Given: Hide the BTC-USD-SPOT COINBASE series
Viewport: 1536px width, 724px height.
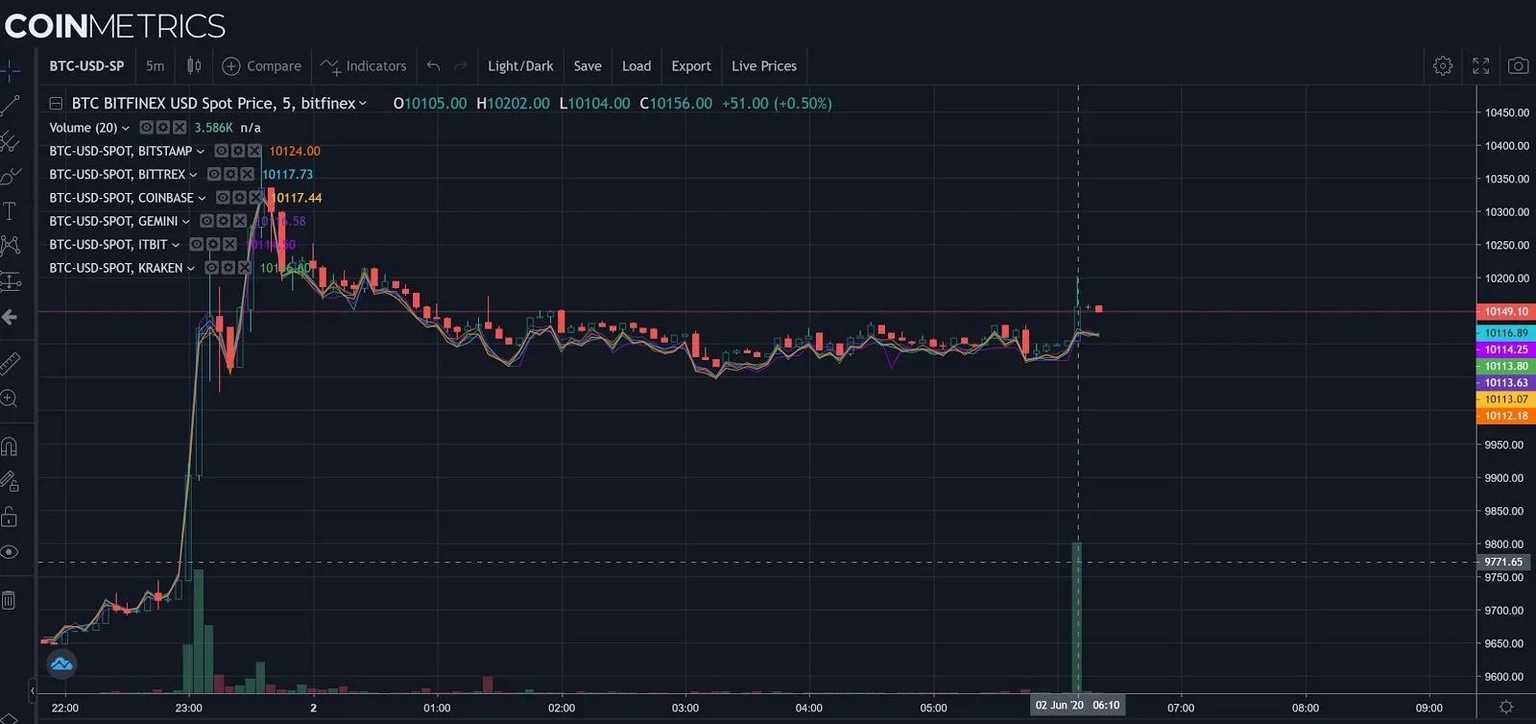Looking at the screenshot, I should pos(223,197).
